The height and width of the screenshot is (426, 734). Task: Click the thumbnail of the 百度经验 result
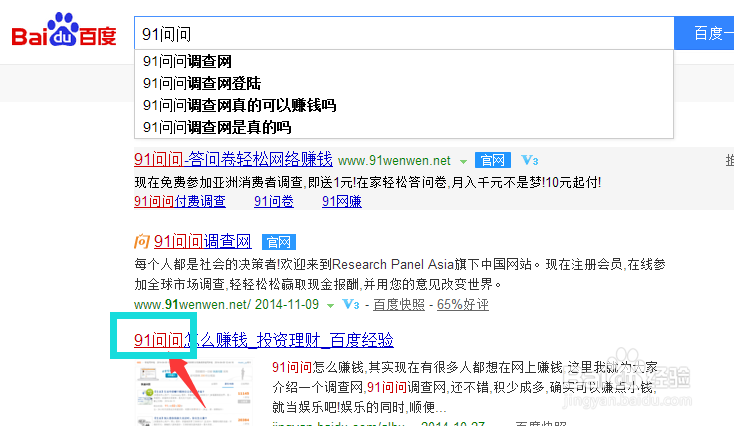194,392
